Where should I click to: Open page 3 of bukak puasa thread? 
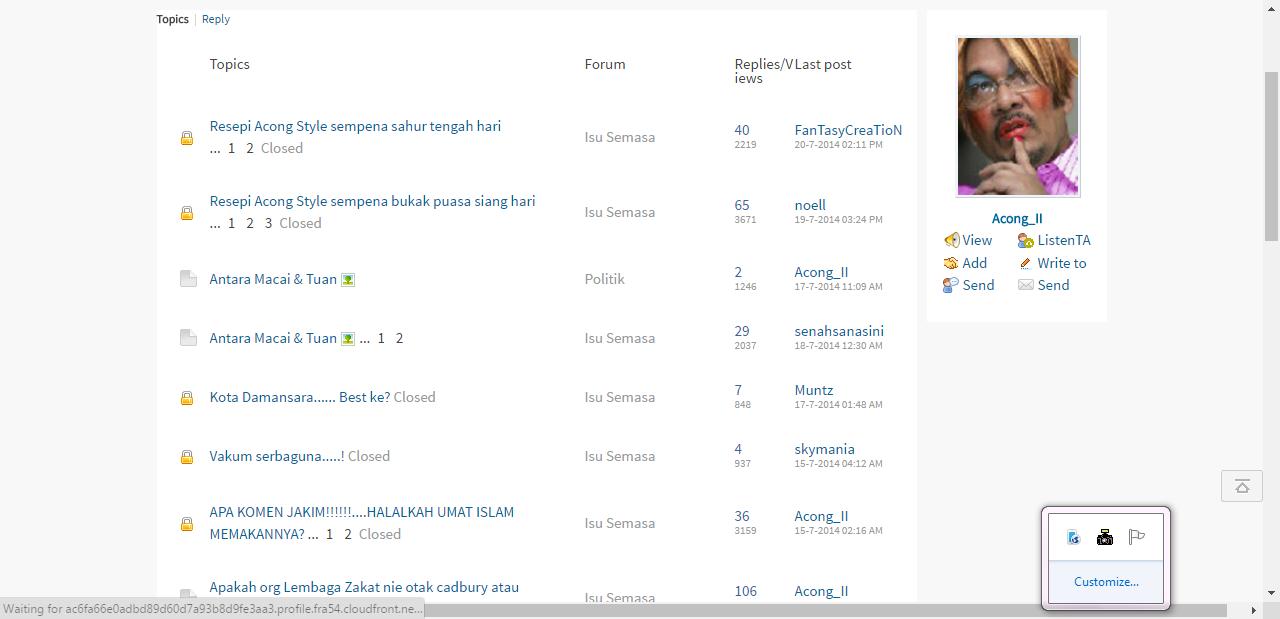click(x=268, y=223)
